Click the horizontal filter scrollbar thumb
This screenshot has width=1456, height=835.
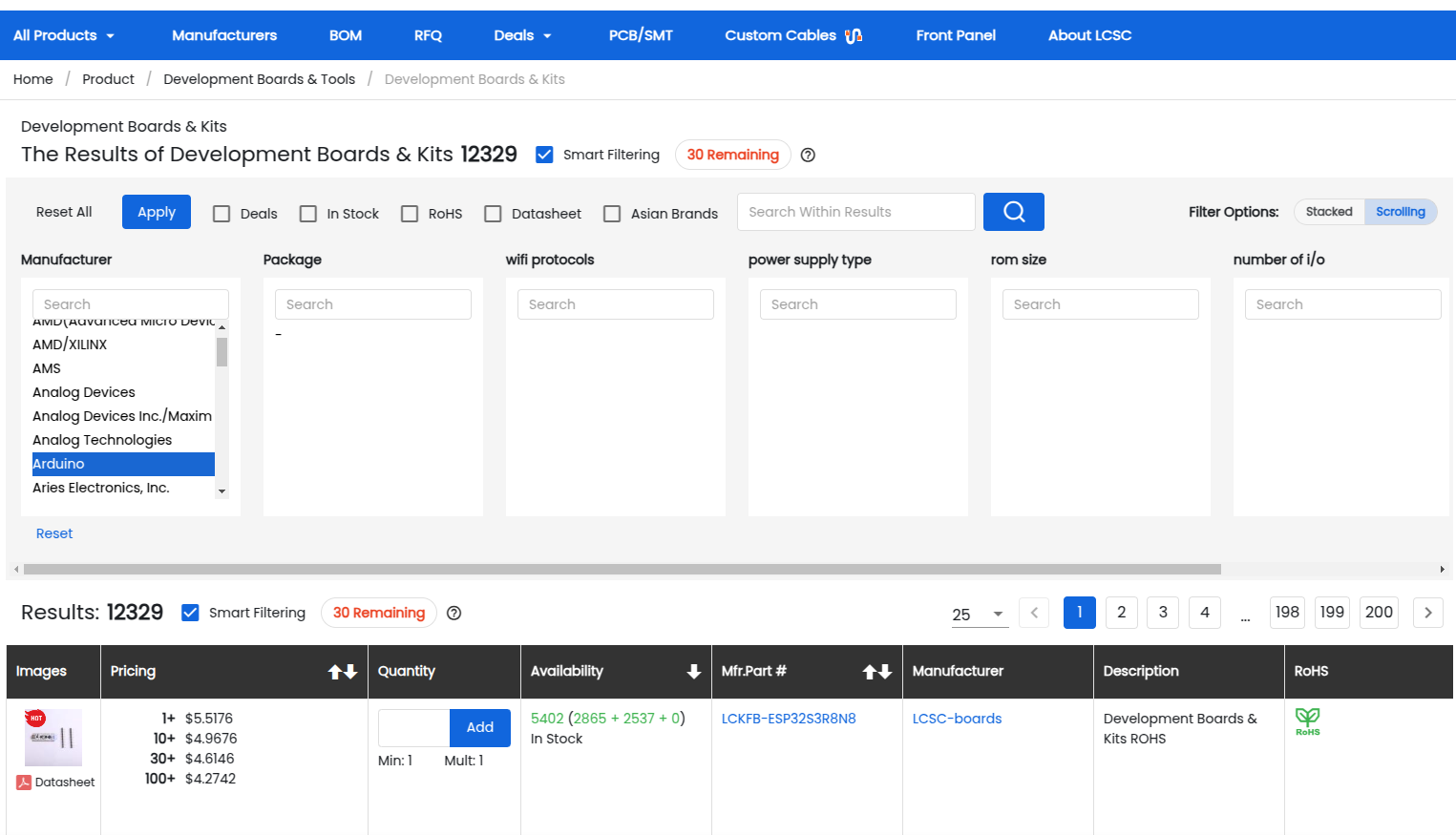(622, 570)
